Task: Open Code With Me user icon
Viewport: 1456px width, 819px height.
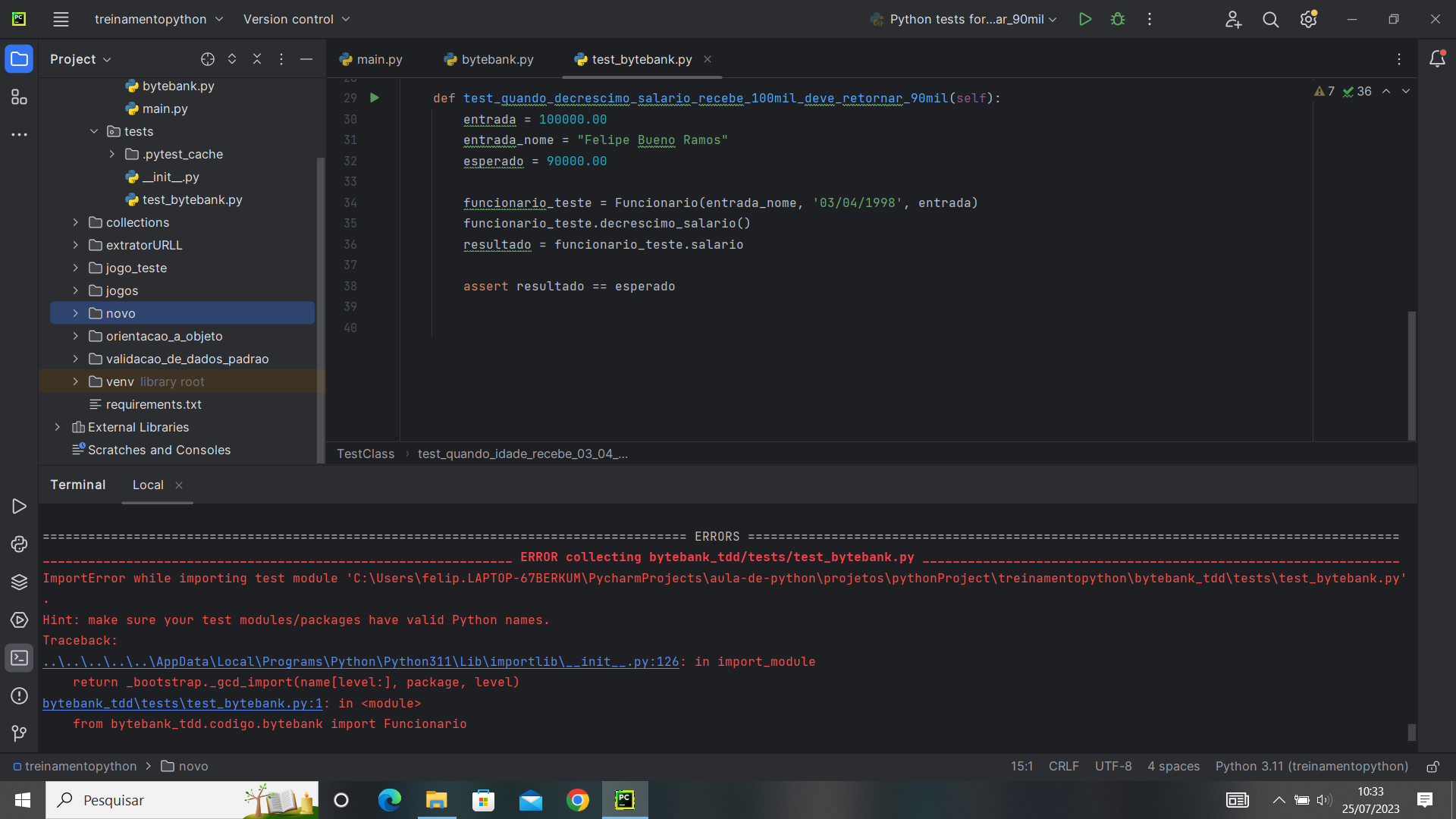Action: click(x=1233, y=20)
